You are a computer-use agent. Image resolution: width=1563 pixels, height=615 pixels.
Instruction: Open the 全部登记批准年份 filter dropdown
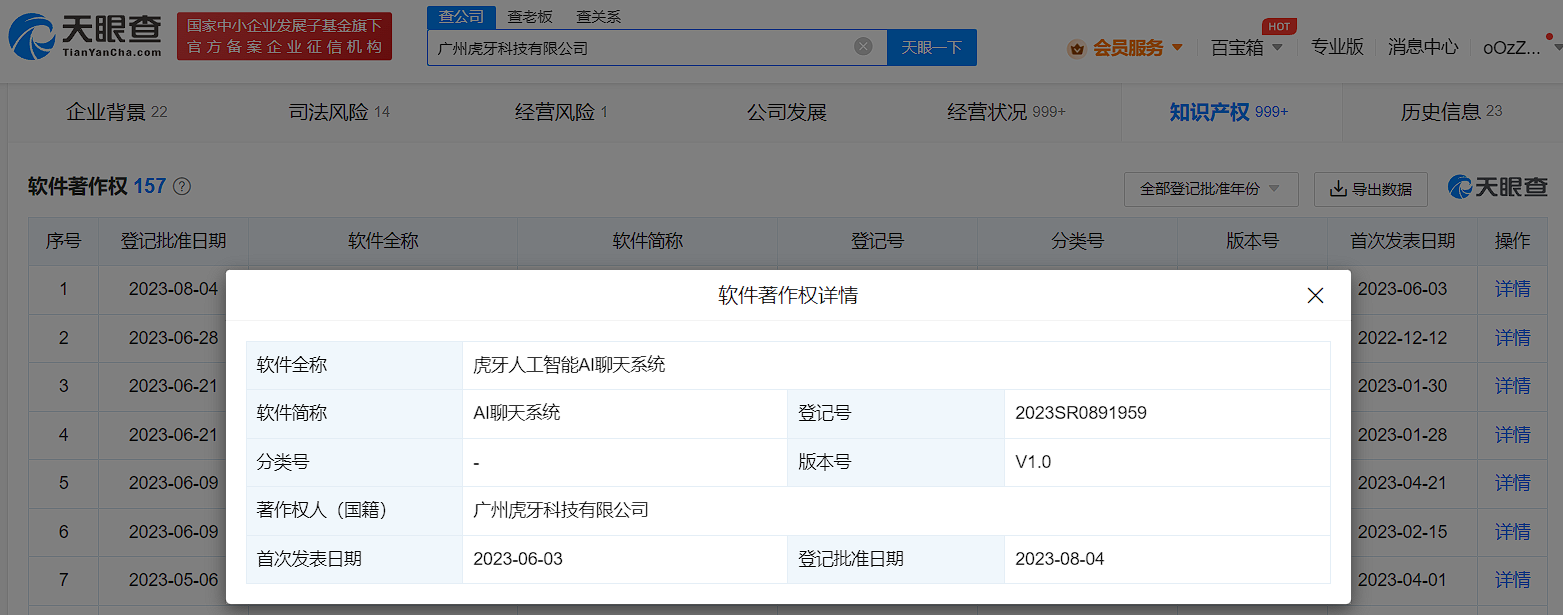click(1211, 189)
